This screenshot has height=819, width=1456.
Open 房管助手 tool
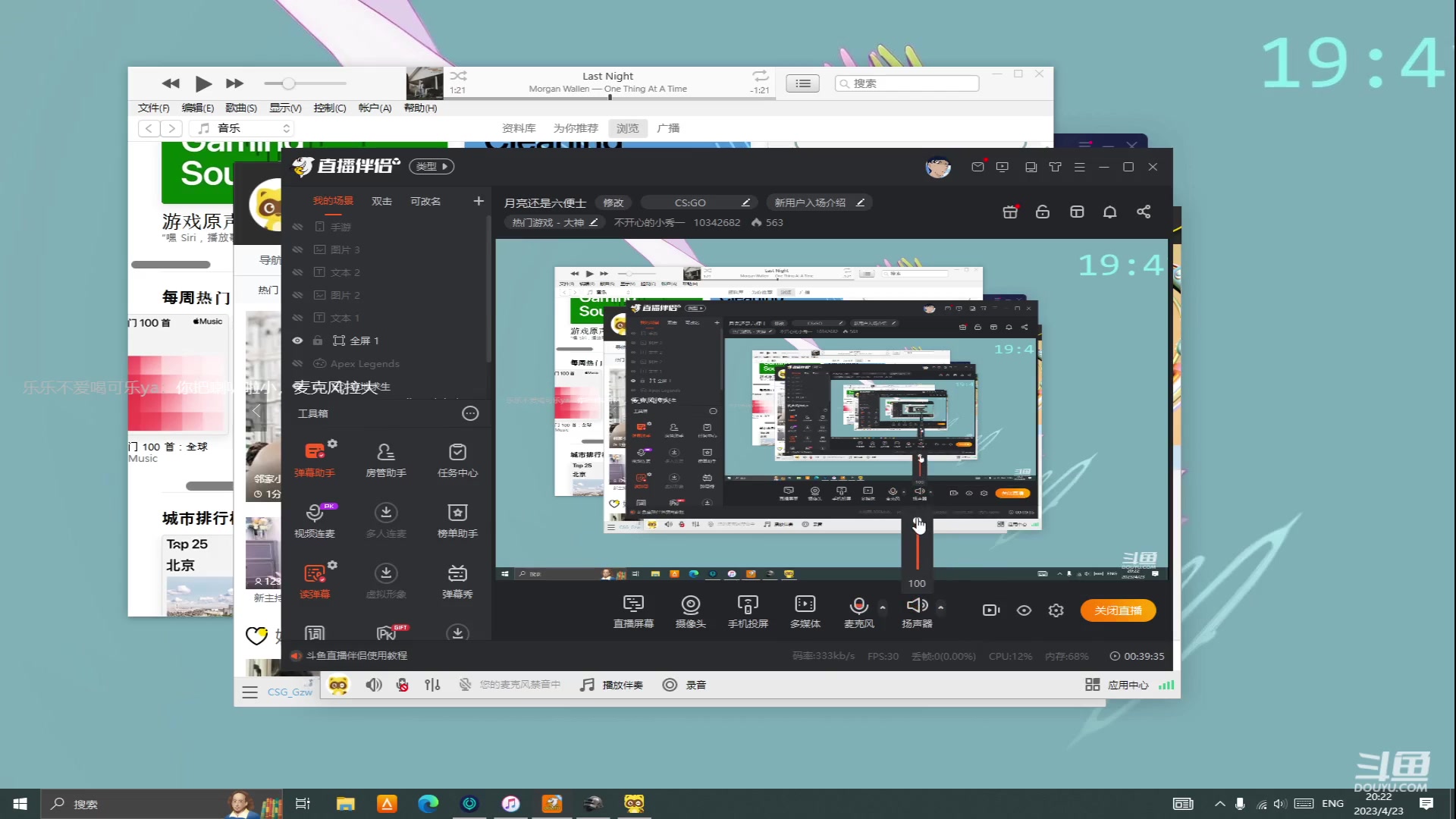click(386, 458)
